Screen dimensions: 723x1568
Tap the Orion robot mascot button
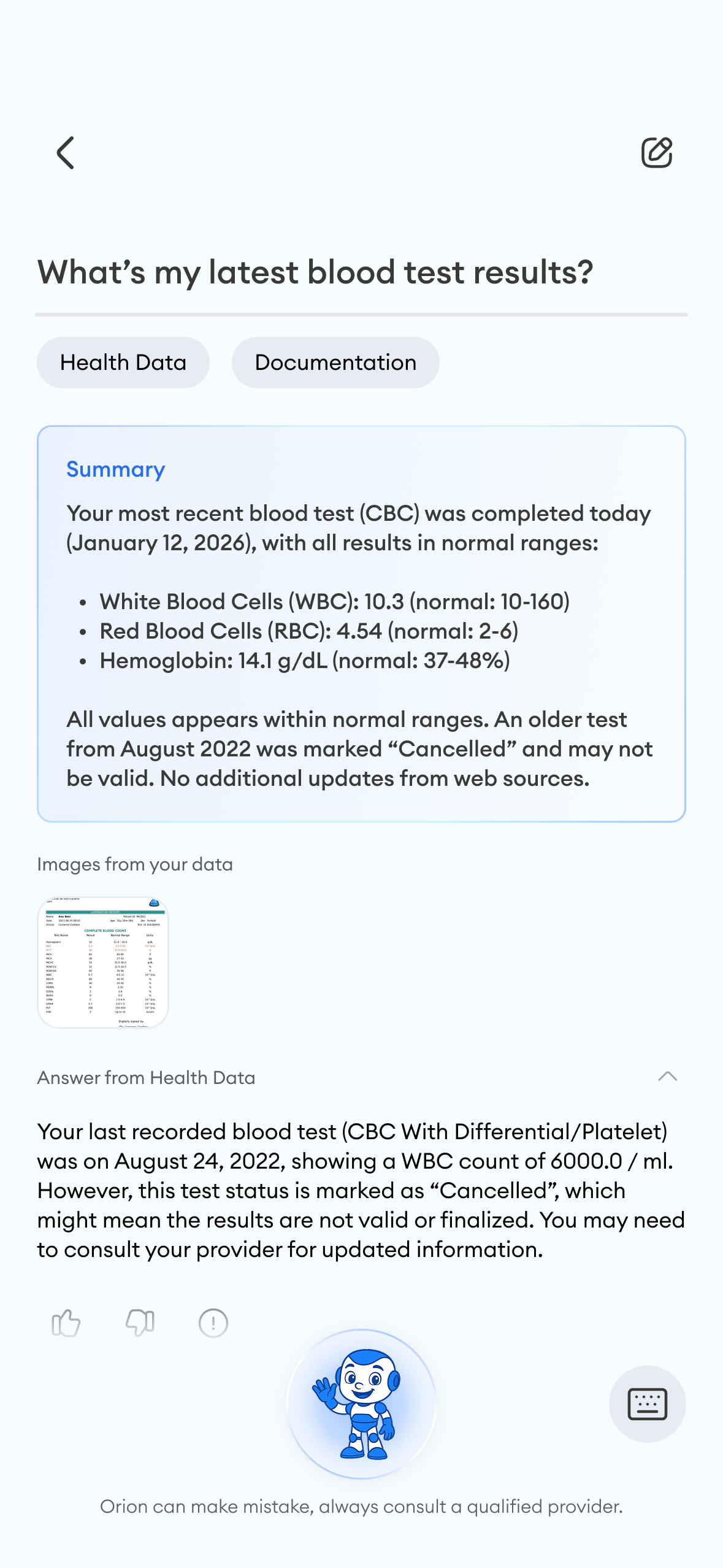click(x=362, y=1404)
